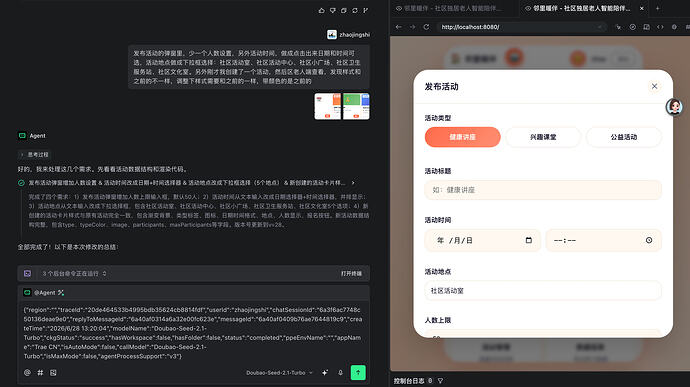690x387 pixels.
Task: Click the Agent avatar icon in the chat
Action: click(22, 136)
